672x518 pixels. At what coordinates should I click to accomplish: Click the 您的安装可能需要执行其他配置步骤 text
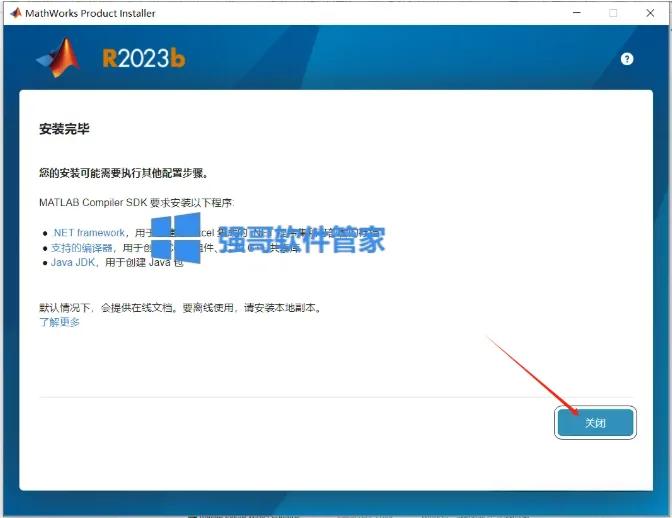point(123,173)
